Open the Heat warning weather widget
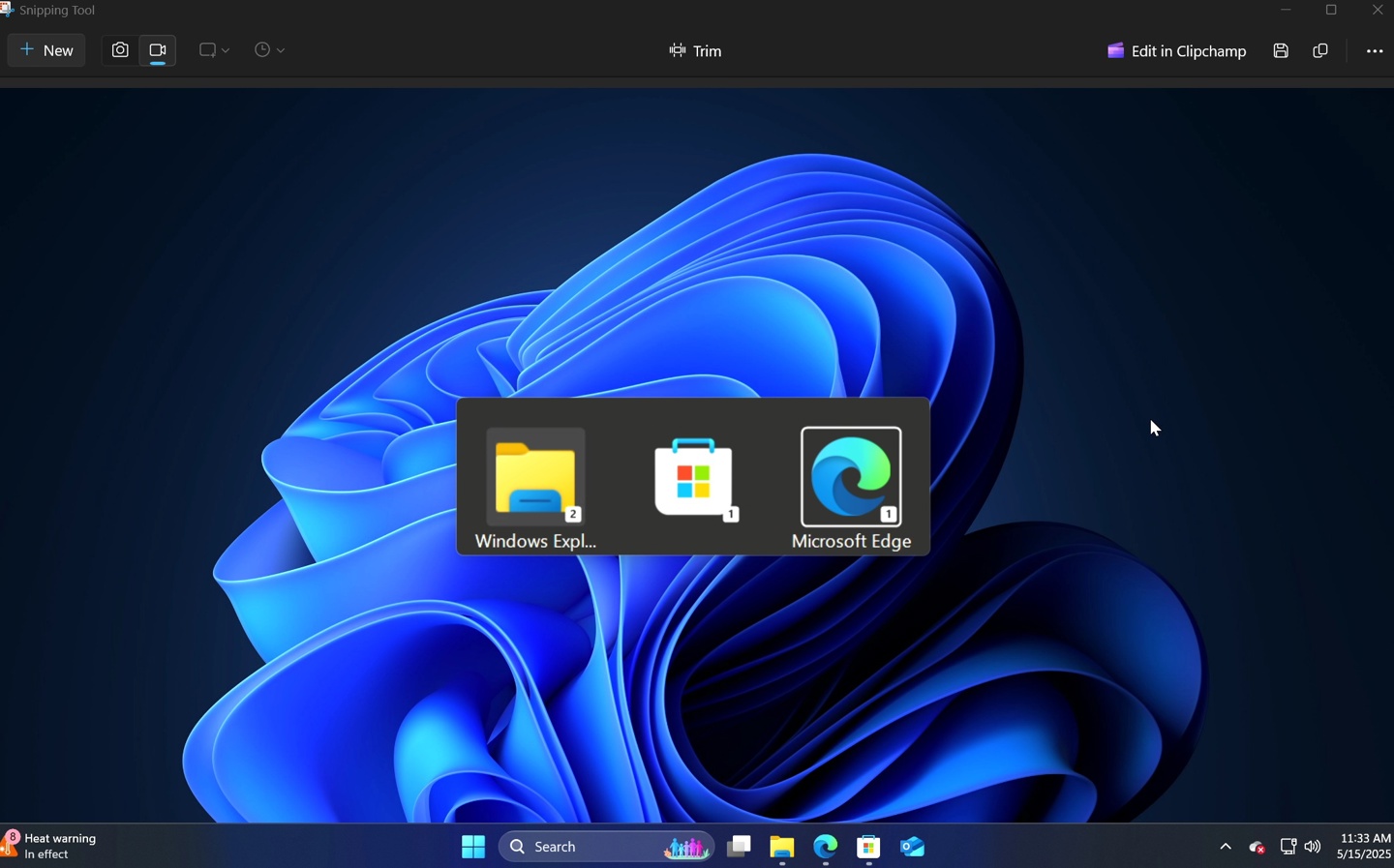1394x868 pixels. point(48,847)
